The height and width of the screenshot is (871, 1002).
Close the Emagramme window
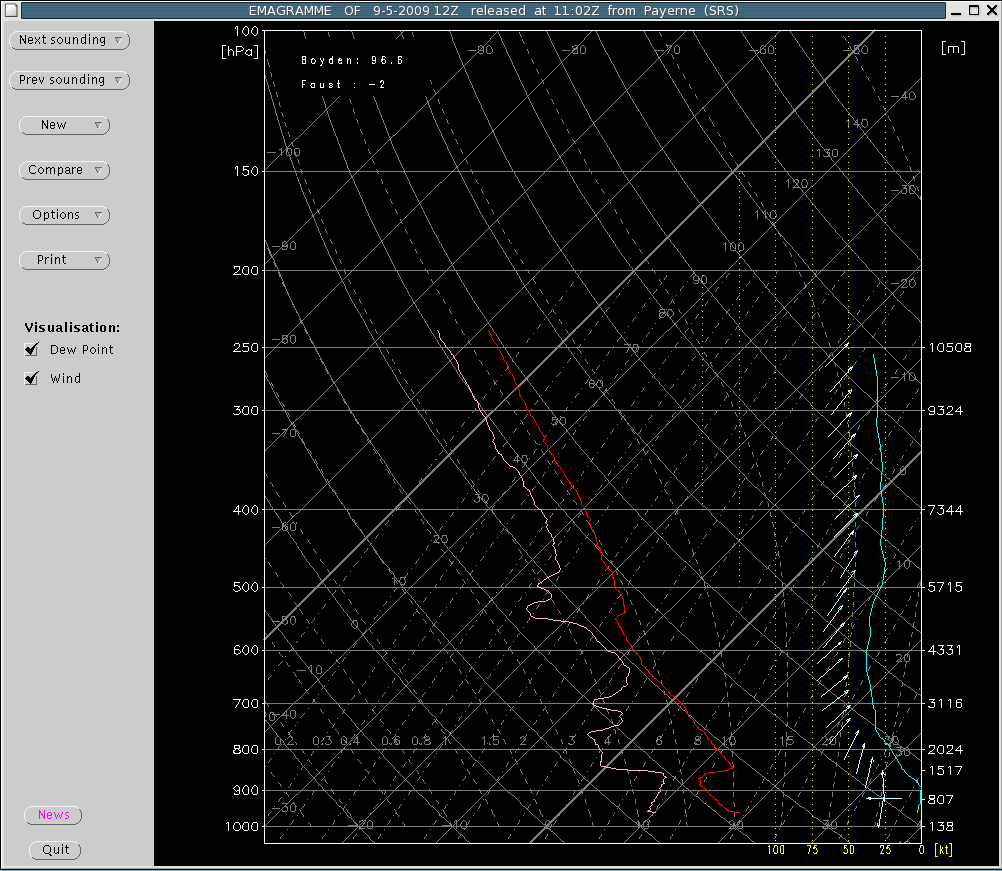[x=992, y=10]
